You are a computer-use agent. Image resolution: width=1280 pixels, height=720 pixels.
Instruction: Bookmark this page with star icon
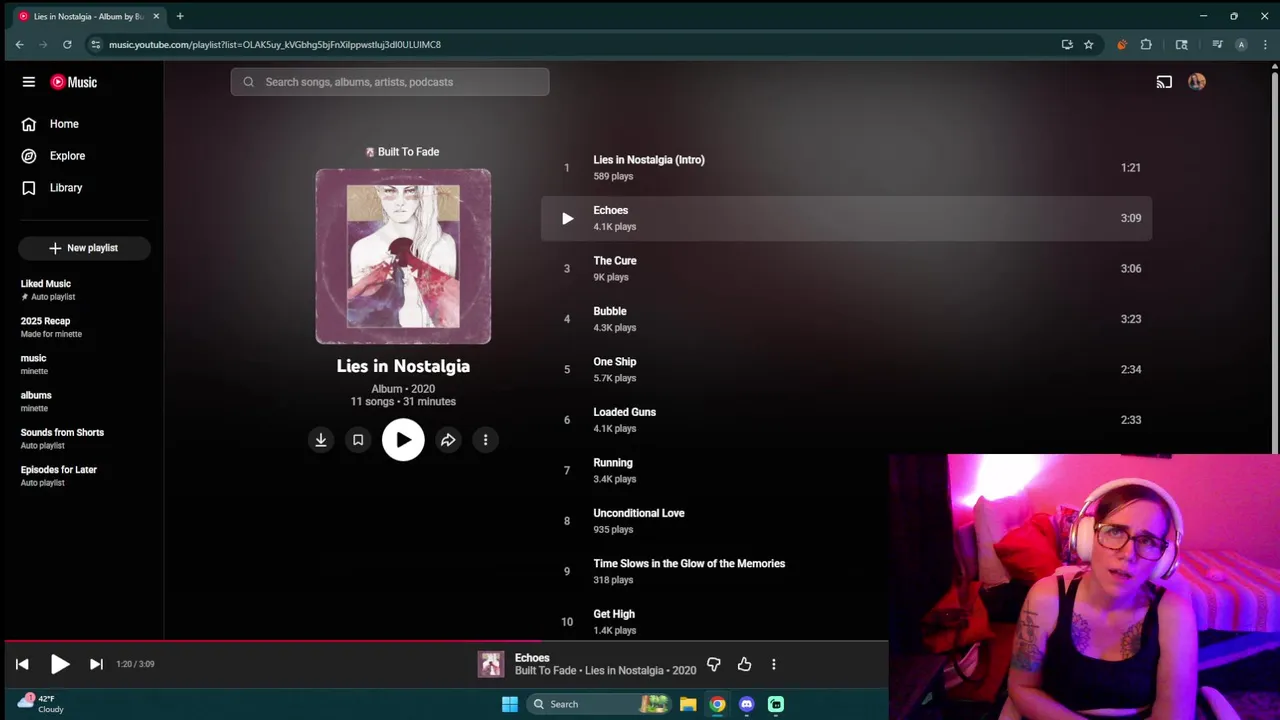(1088, 44)
